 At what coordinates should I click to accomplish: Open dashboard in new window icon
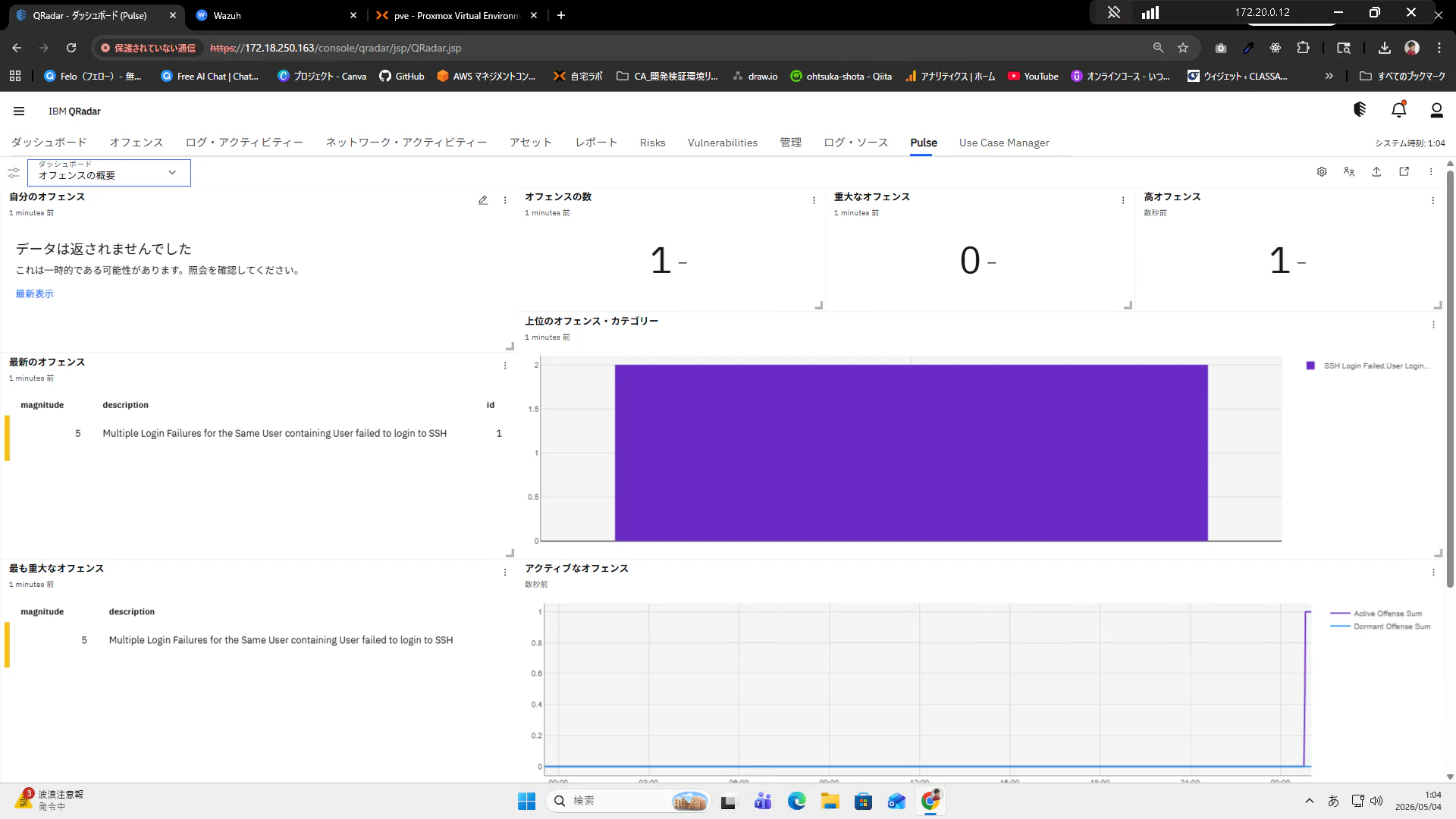[1404, 172]
